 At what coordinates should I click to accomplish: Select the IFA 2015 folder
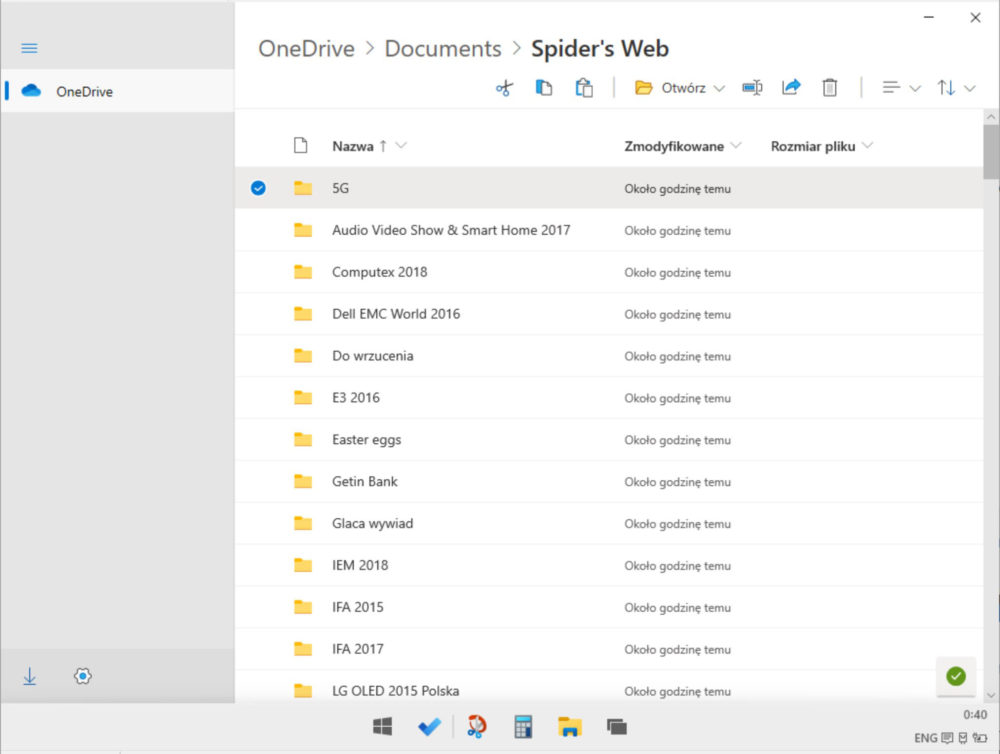point(358,607)
